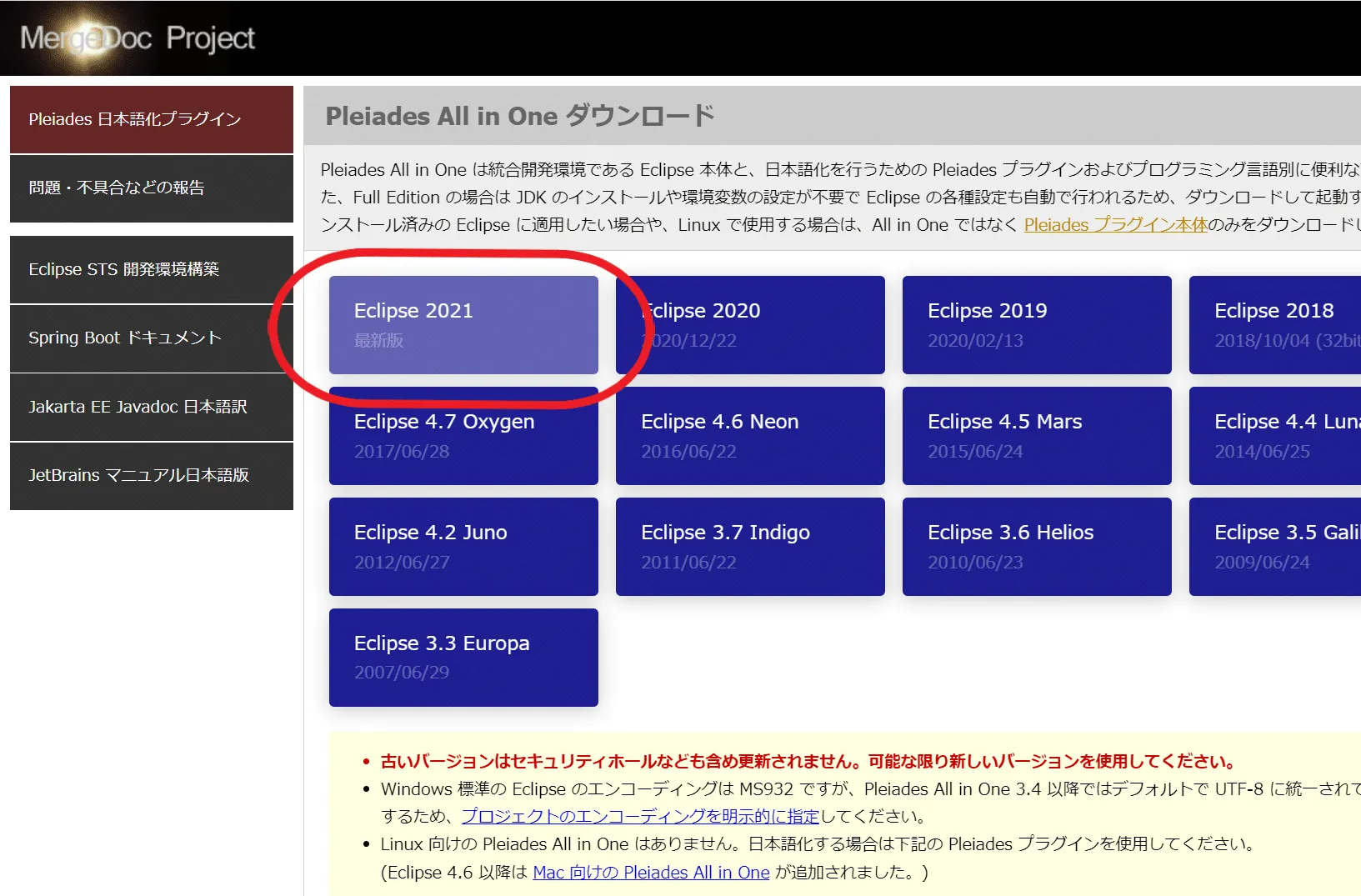Viewport: 1361px width, 896px height.
Task: Open the Eclipse 3.6 Helios tile
Action: point(1037,547)
